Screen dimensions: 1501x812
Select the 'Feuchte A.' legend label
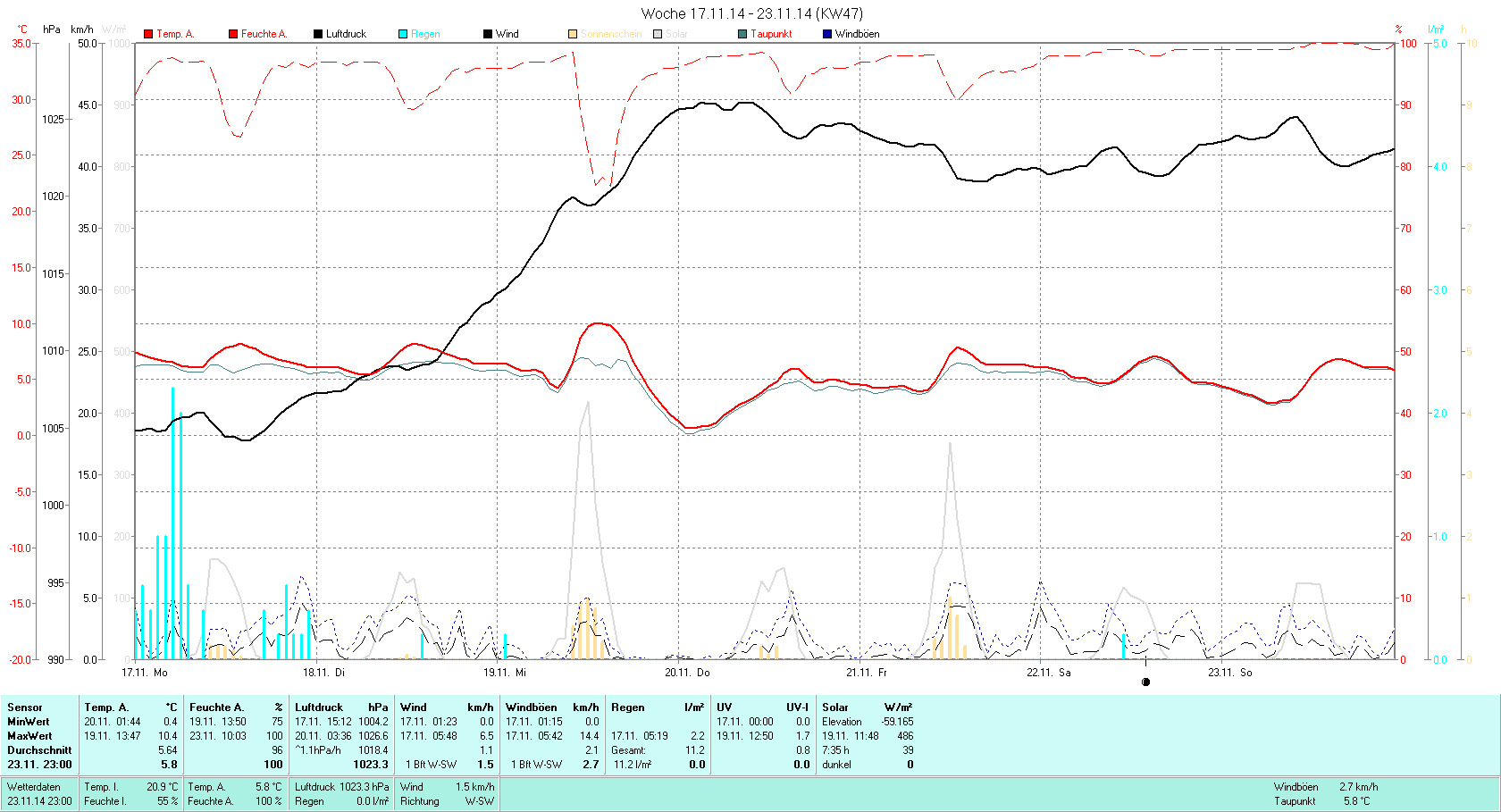(x=264, y=34)
